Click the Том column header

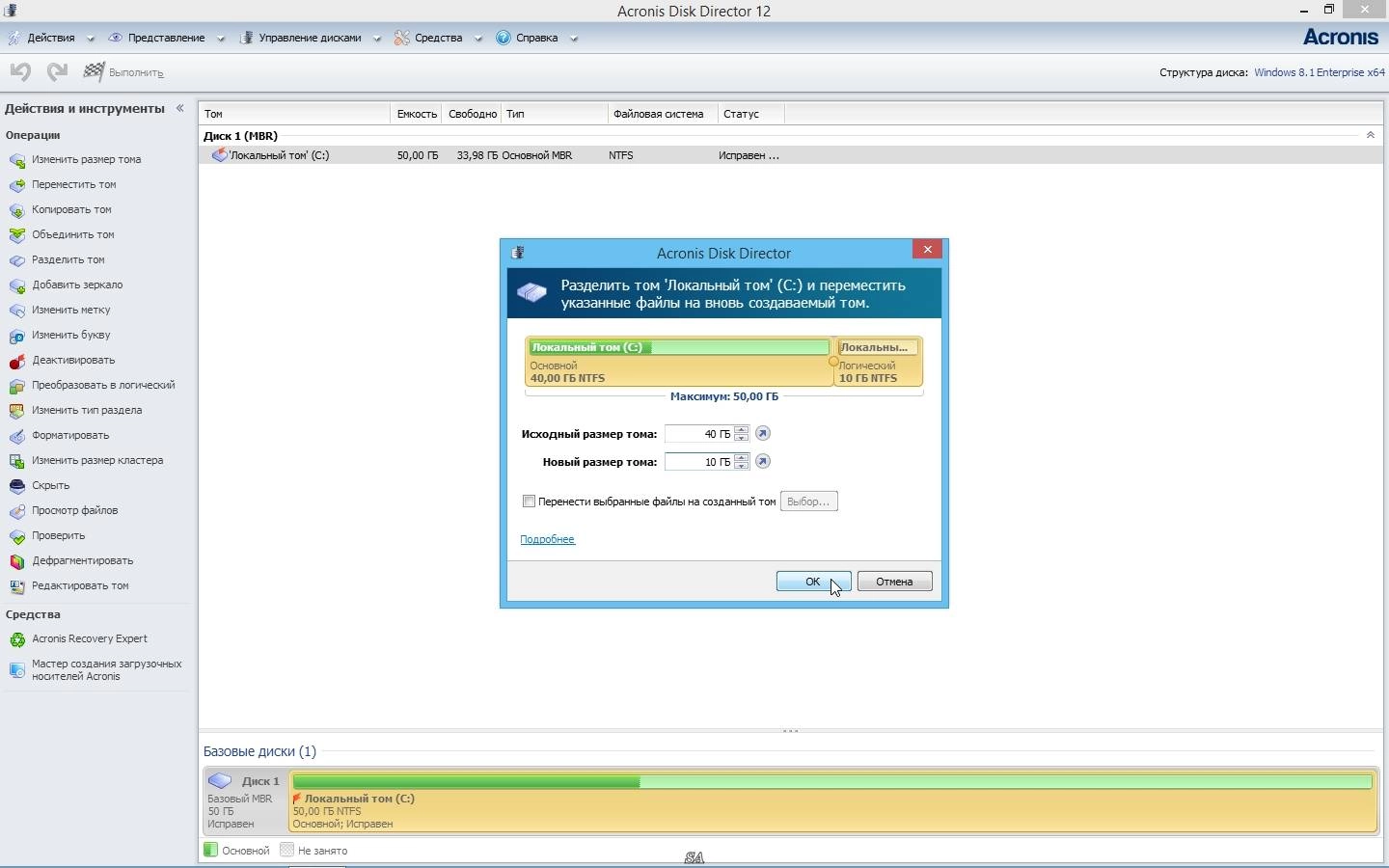[294, 114]
